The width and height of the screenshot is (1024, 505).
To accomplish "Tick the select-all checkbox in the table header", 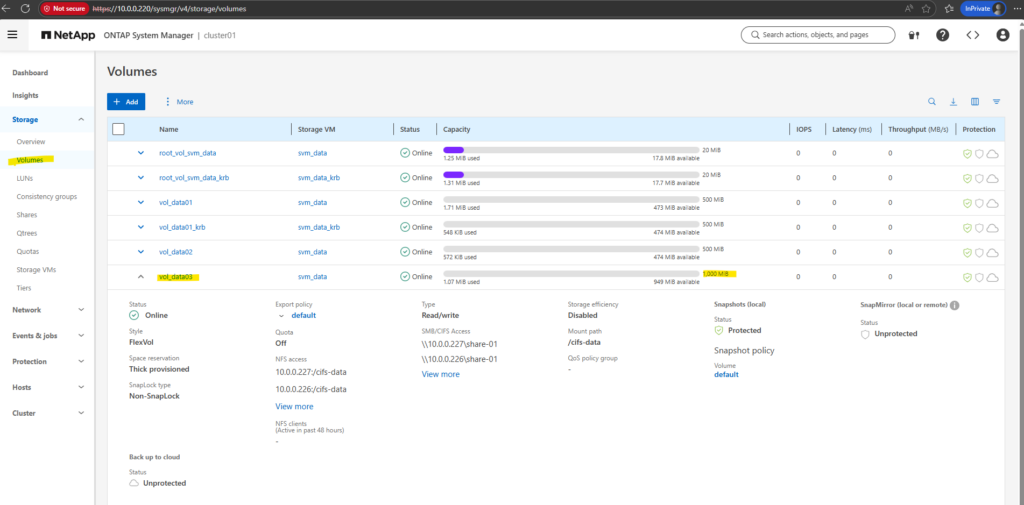I will click(x=118, y=129).
